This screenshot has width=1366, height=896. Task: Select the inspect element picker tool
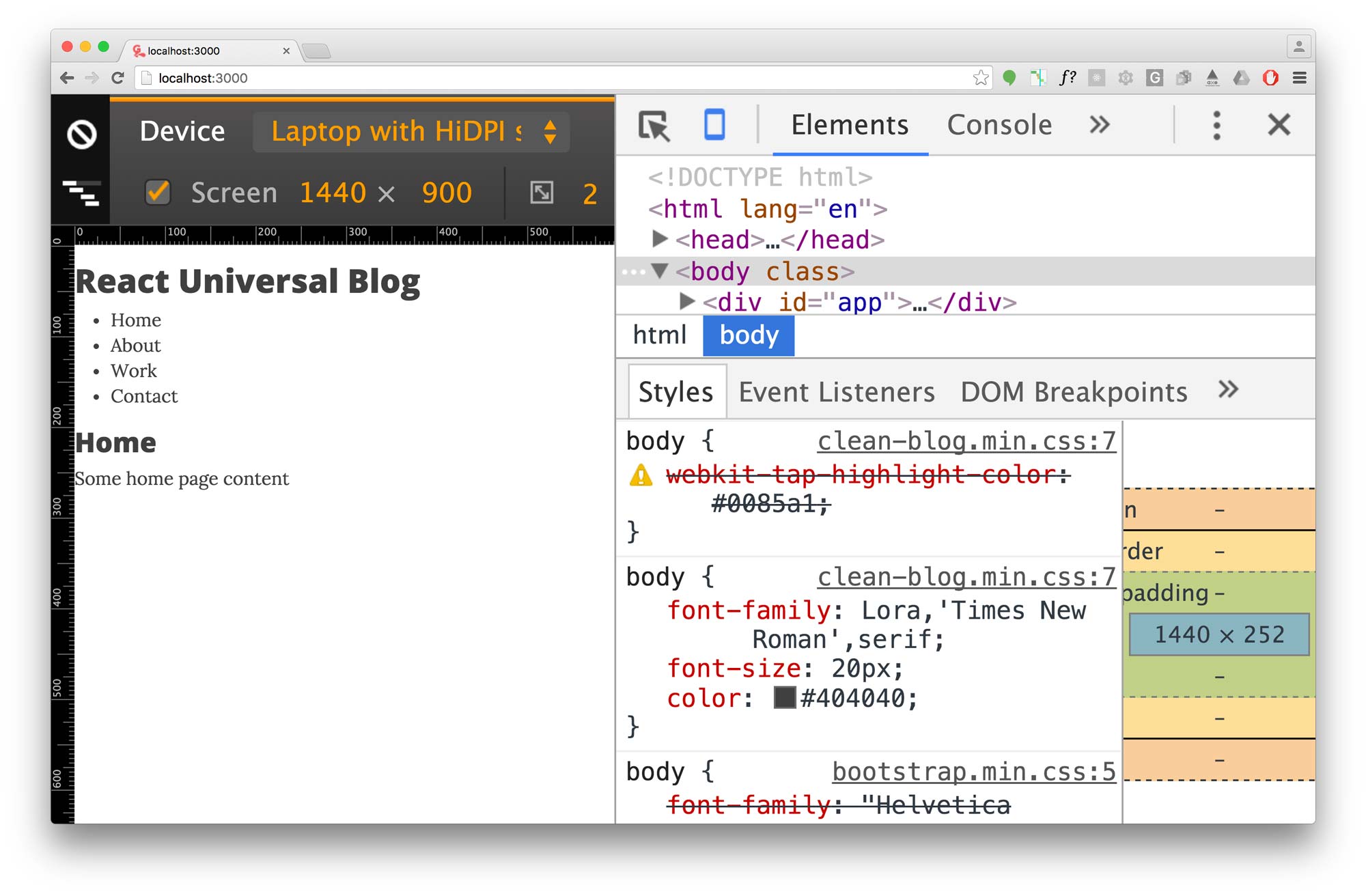point(652,125)
